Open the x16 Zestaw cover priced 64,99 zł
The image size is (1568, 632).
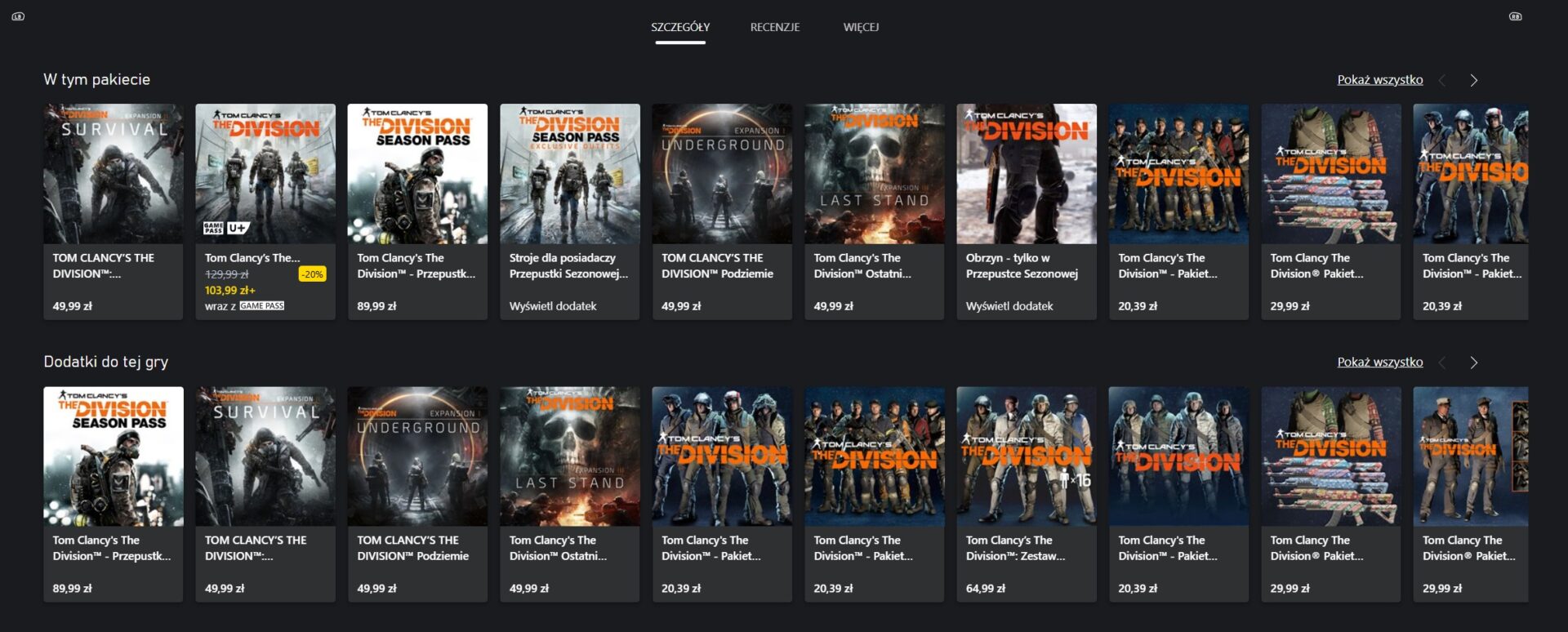(1027, 456)
